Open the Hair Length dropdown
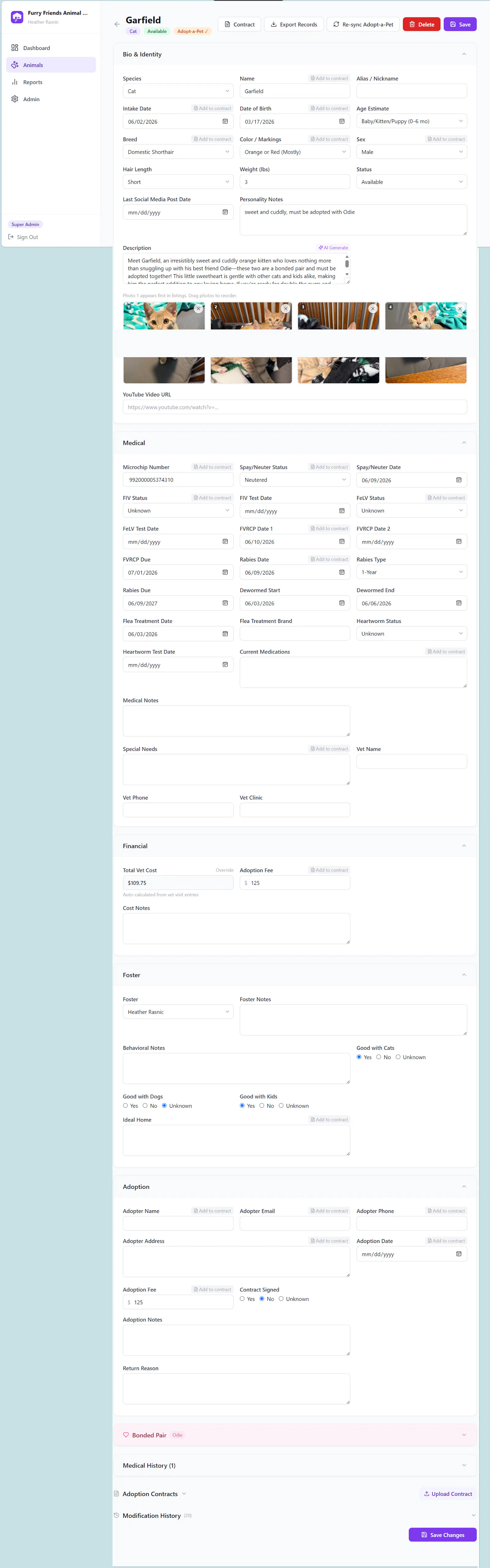 coord(178,182)
